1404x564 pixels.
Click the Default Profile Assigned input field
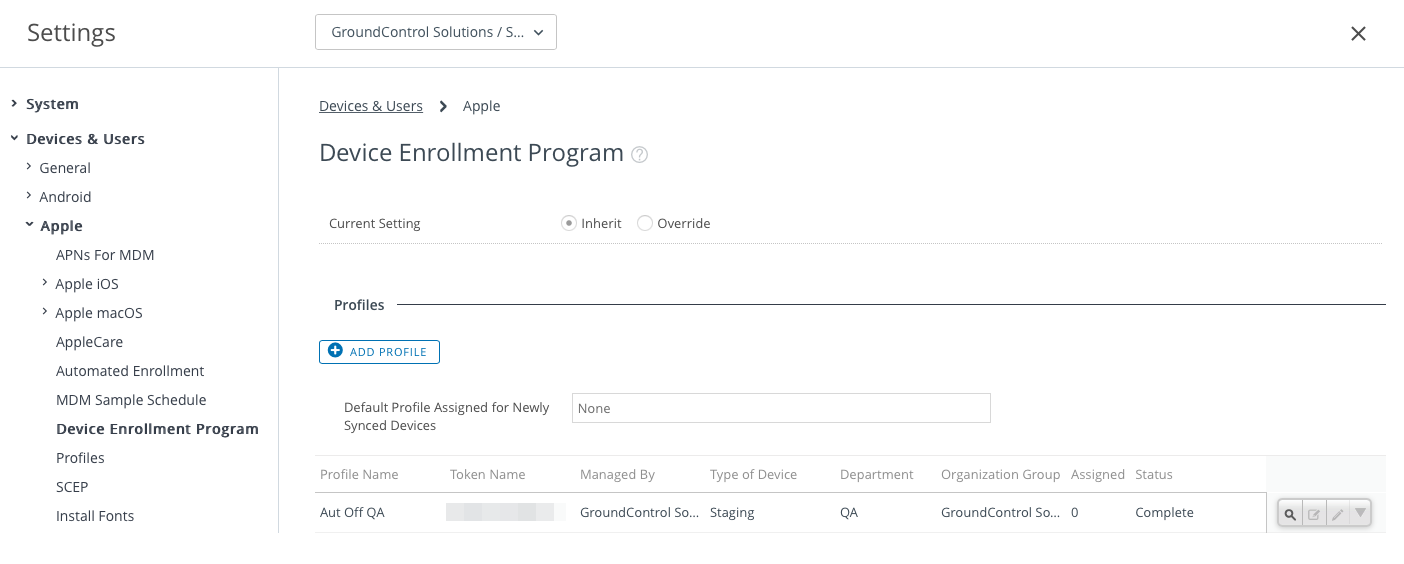[x=781, y=408]
